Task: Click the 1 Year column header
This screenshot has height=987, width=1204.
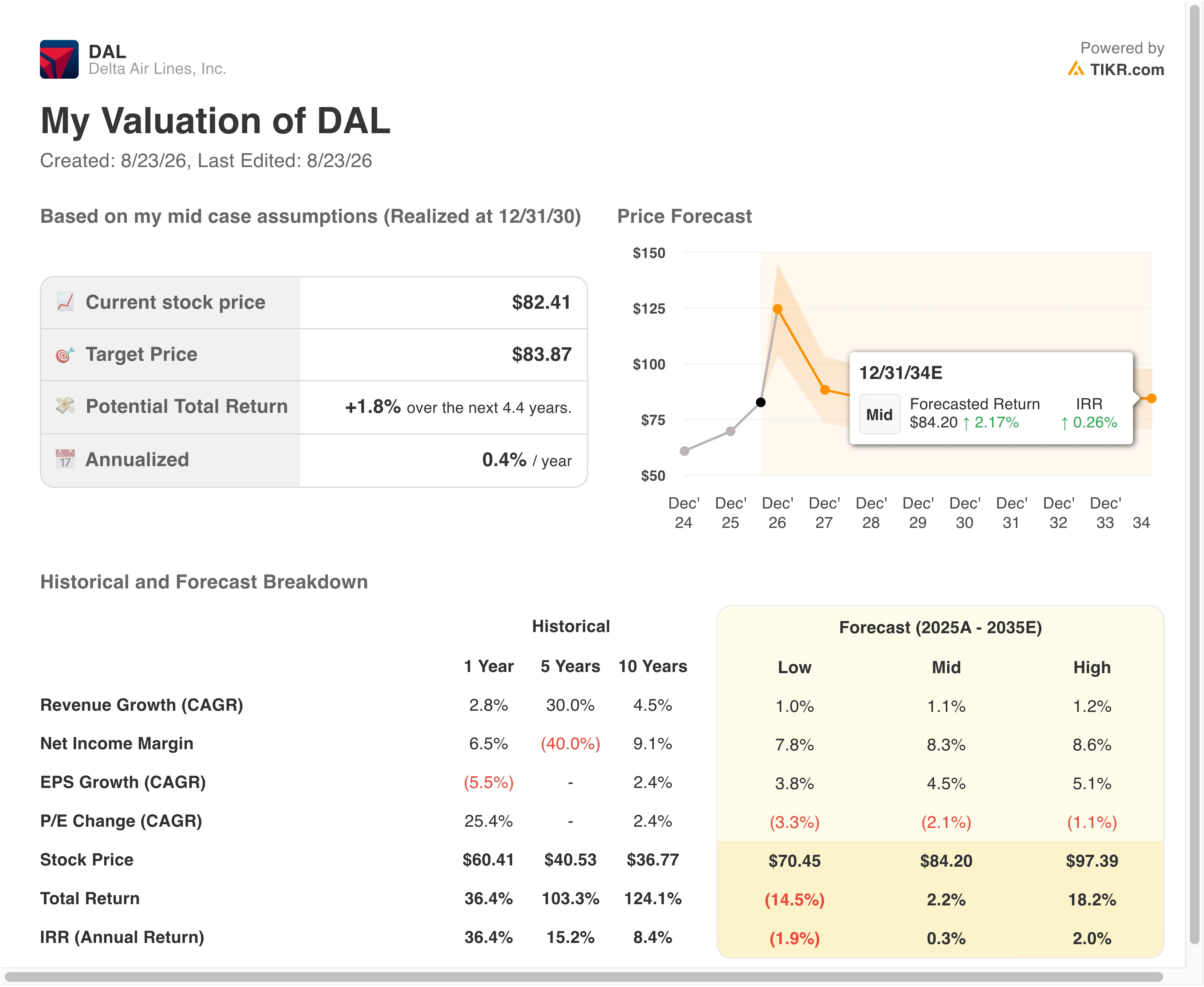Action: [x=488, y=666]
